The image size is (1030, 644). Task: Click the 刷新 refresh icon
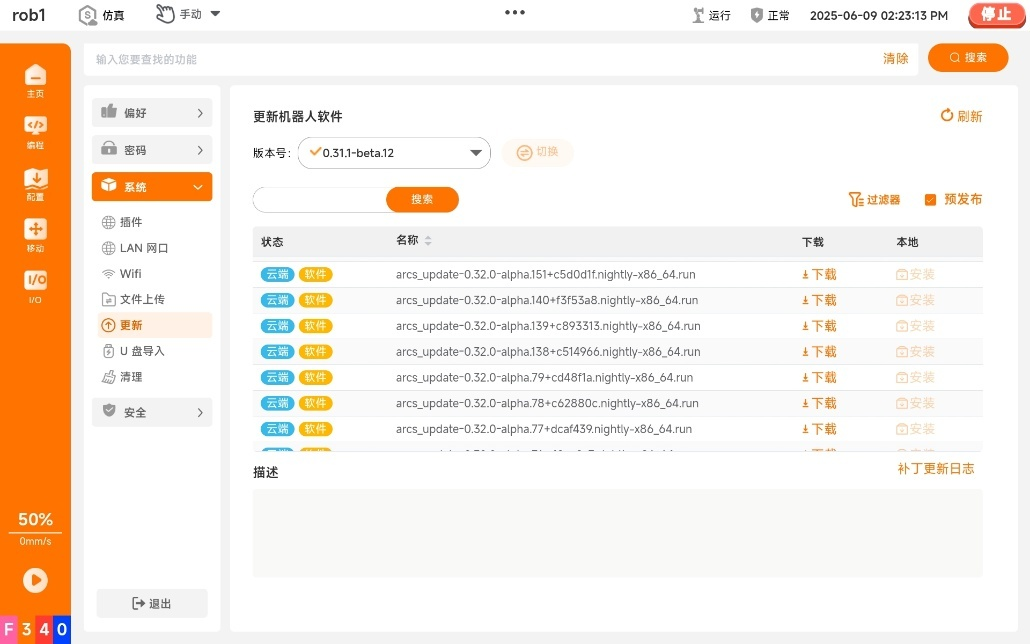pyautogui.click(x=947, y=116)
